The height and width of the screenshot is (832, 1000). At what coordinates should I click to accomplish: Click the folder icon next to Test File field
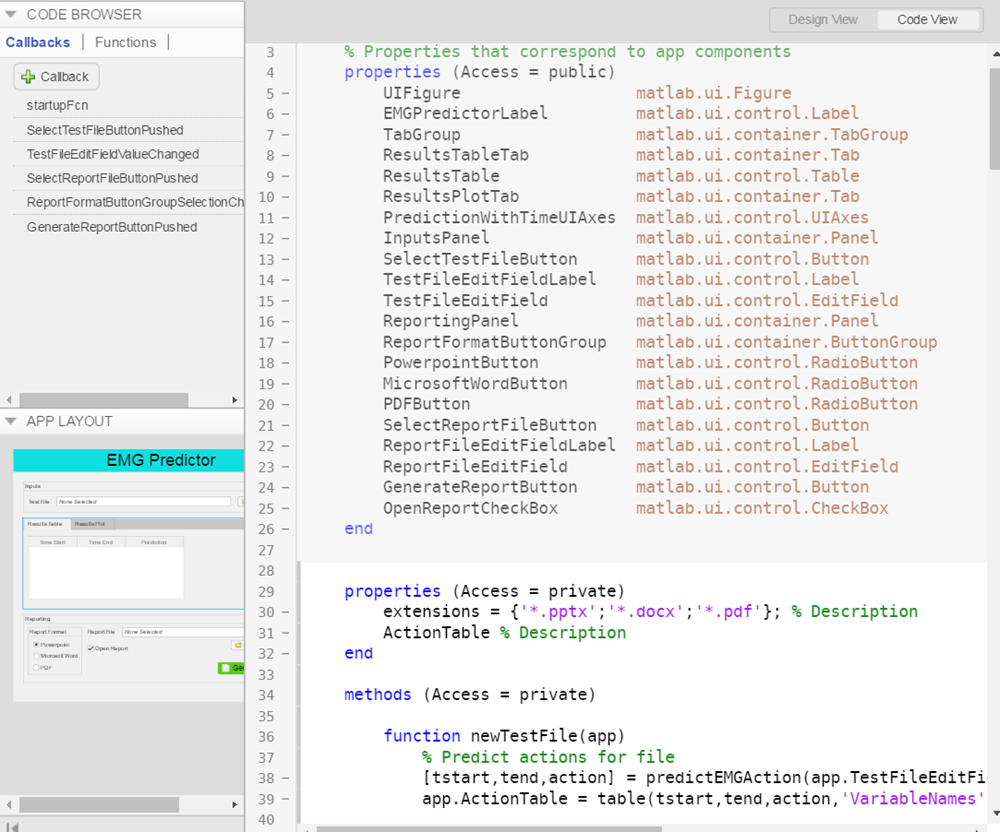pyautogui.click(x=240, y=502)
